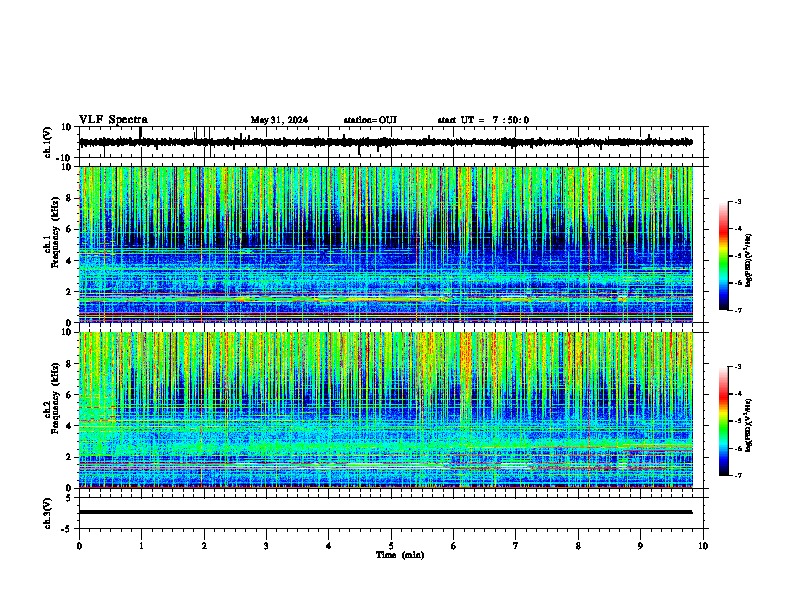Click the "-4" label on ch.1 color bar
Screen dimensions: 792x612
click(x=737, y=229)
